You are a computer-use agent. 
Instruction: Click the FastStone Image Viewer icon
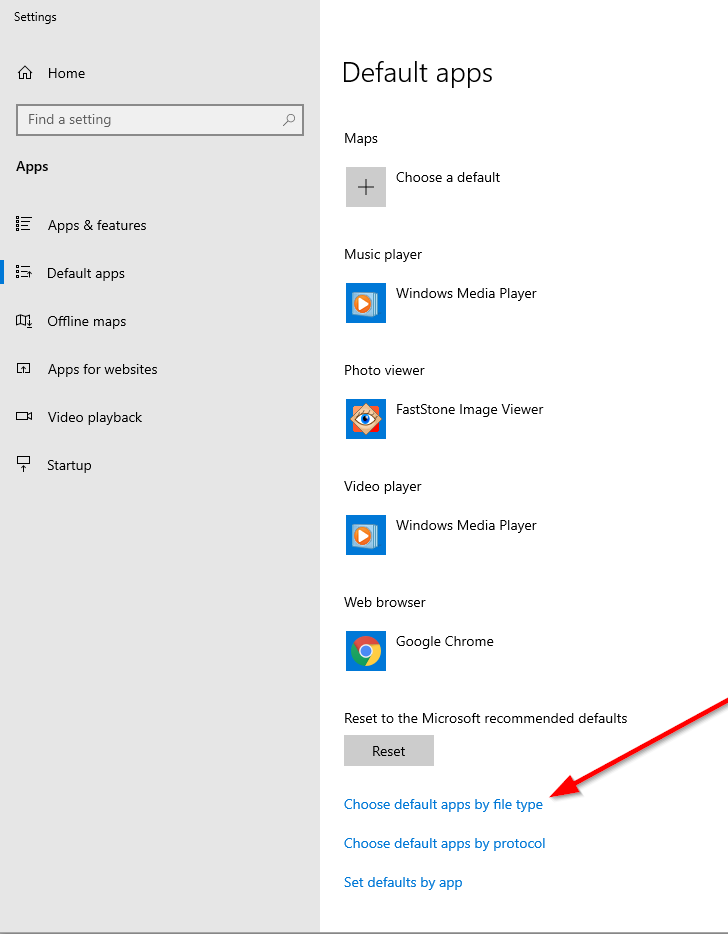(x=366, y=419)
